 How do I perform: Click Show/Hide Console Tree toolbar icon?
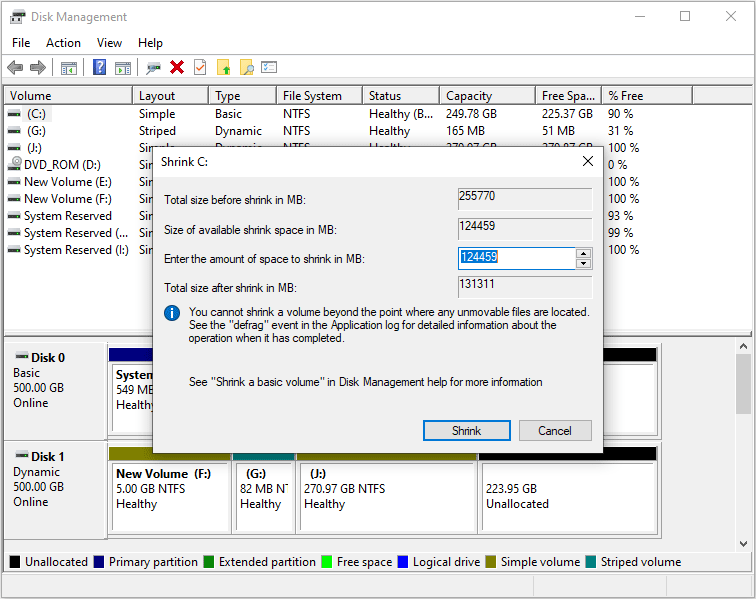click(69, 68)
